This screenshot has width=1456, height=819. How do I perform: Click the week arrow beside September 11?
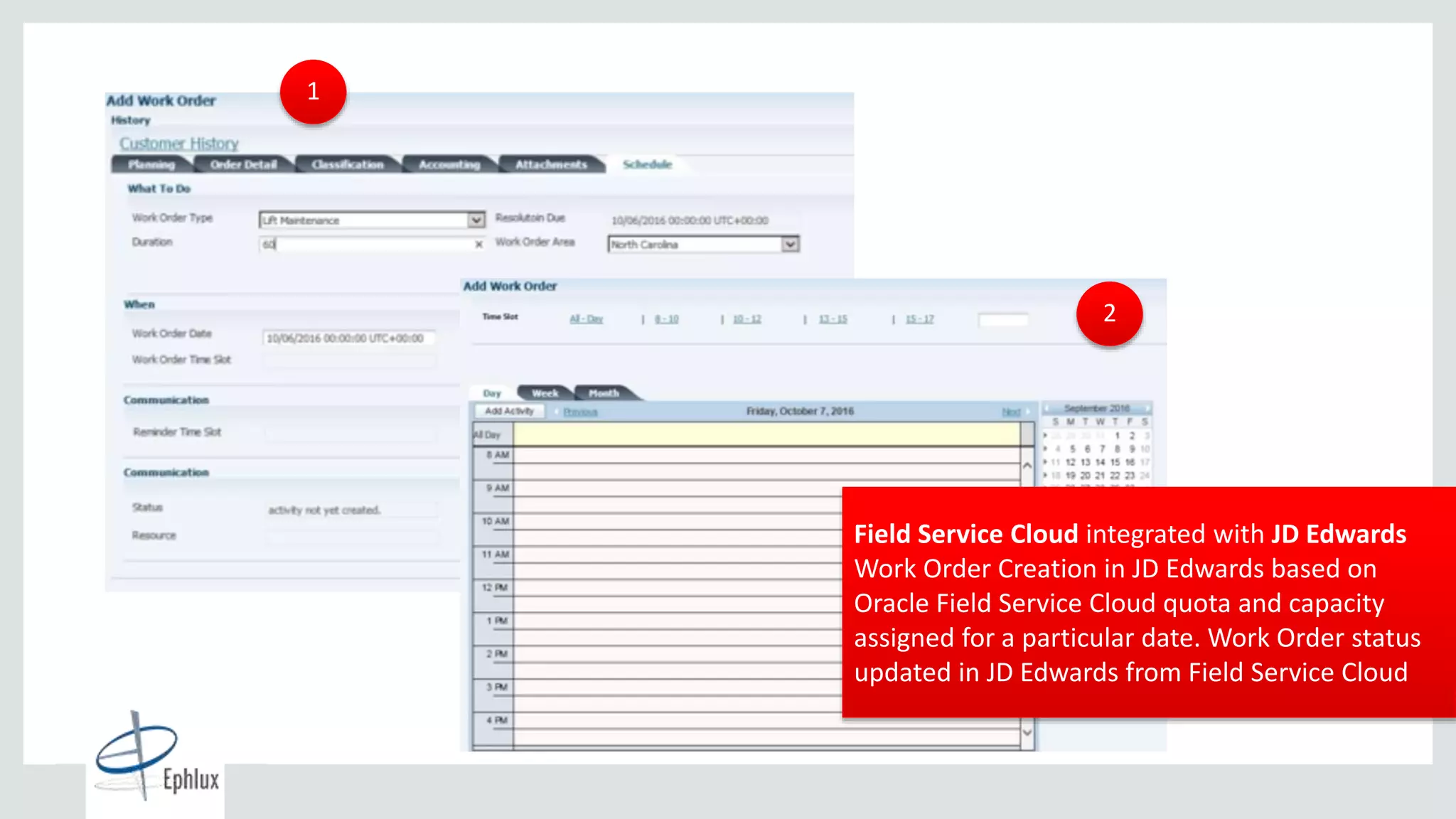[1045, 462]
